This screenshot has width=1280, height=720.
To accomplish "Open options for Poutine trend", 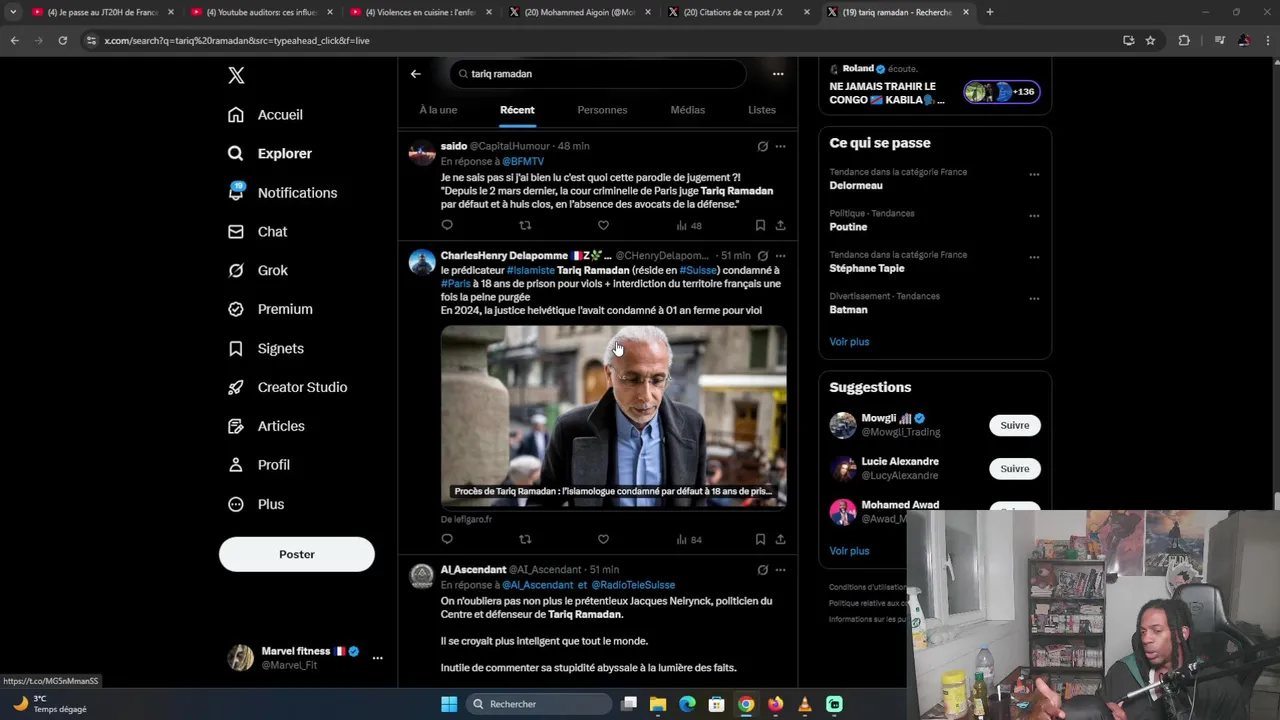I will click(1034, 216).
